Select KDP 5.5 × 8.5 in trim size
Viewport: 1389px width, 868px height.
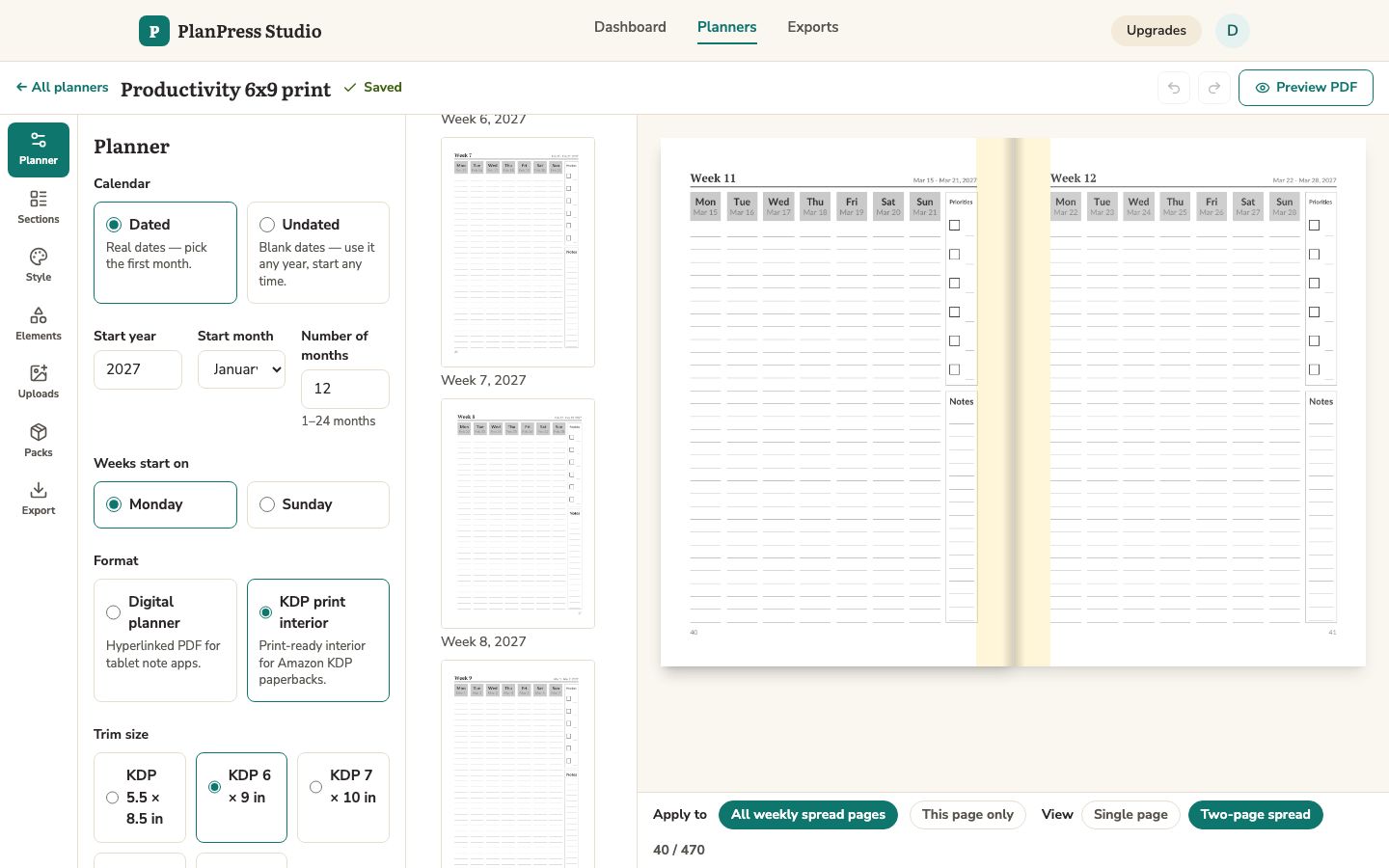[140, 798]
